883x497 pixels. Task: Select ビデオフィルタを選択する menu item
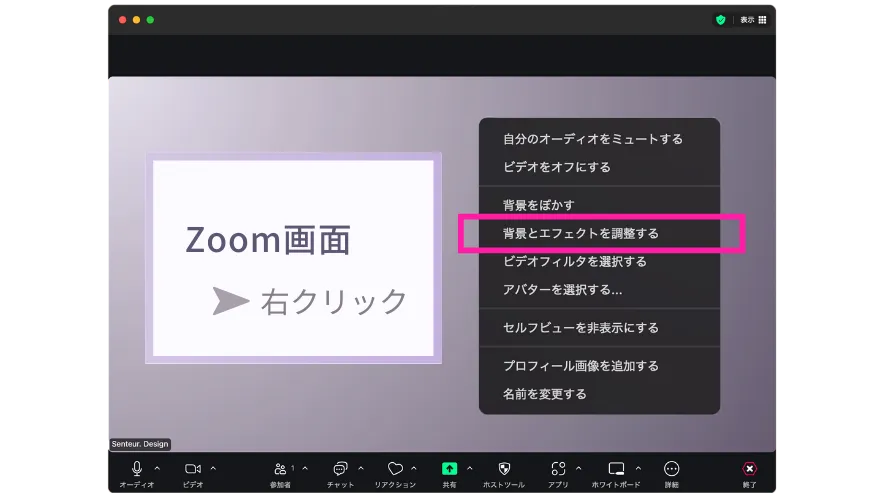pos(599,261)
